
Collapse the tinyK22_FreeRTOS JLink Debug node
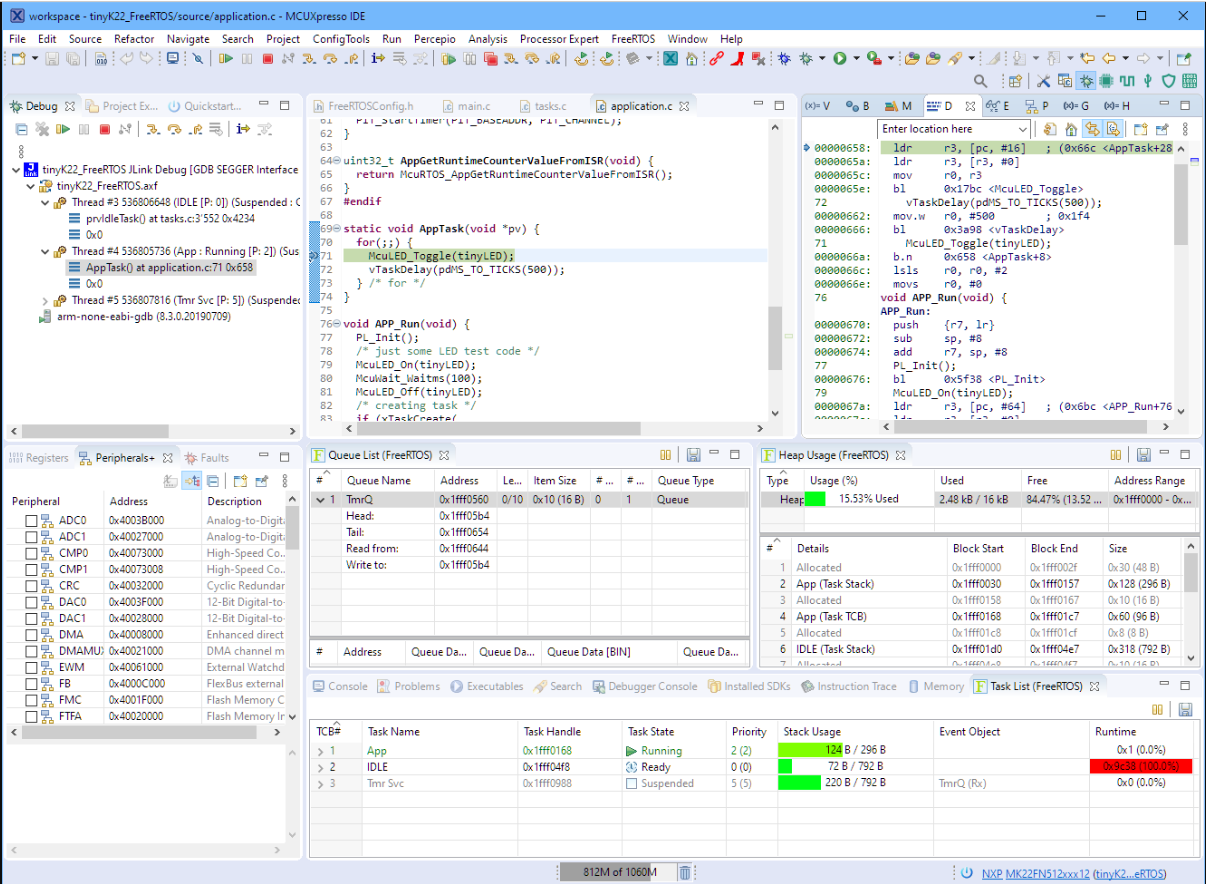pyautogui.click(x=15, y=170)
